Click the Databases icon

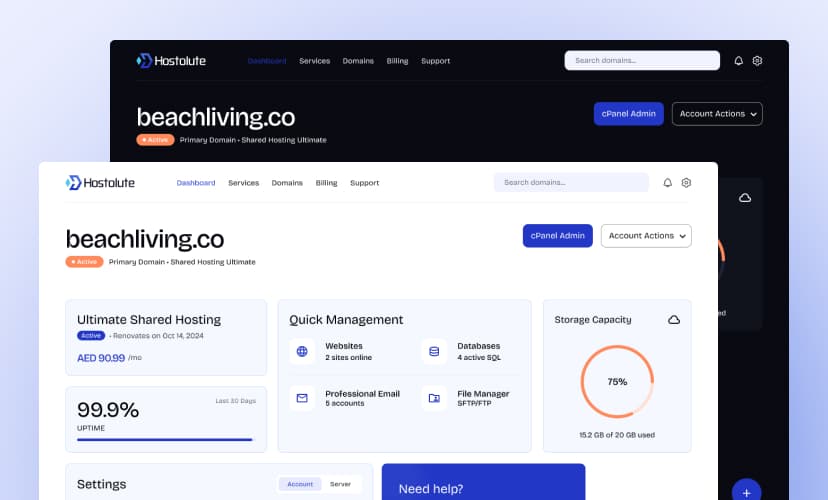[434, 351]
